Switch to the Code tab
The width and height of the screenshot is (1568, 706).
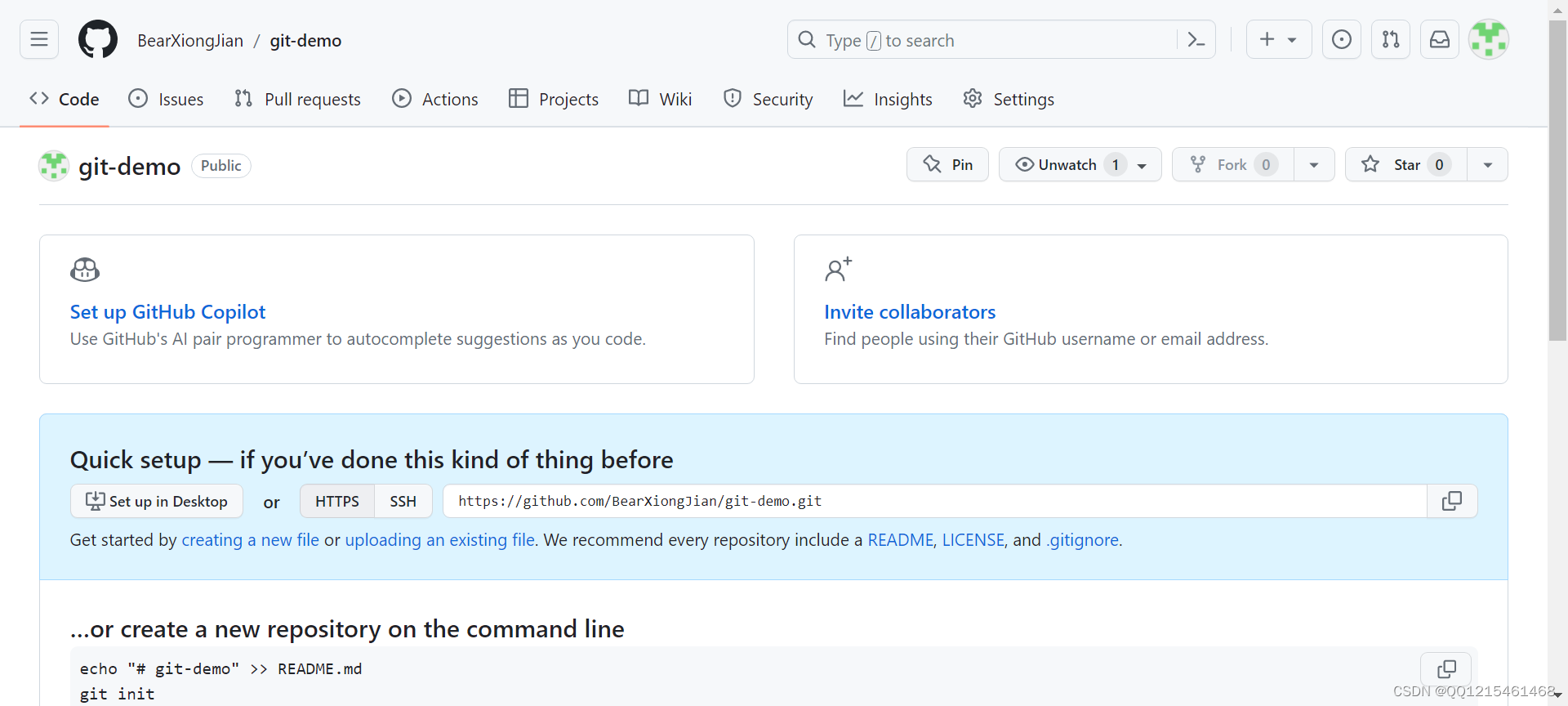pos(65,99)
